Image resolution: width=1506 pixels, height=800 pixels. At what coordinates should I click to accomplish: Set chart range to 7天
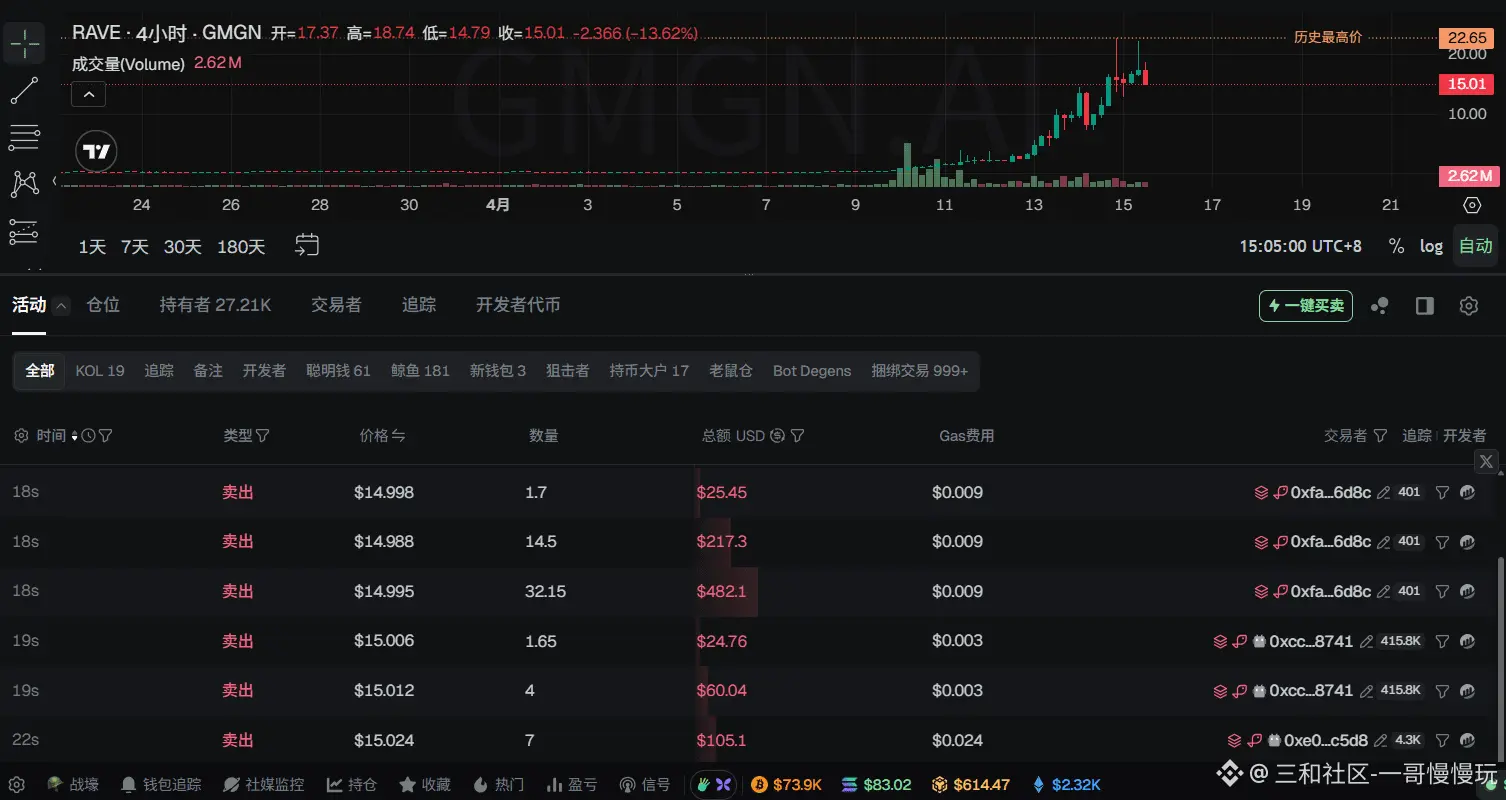pos(135,246)
